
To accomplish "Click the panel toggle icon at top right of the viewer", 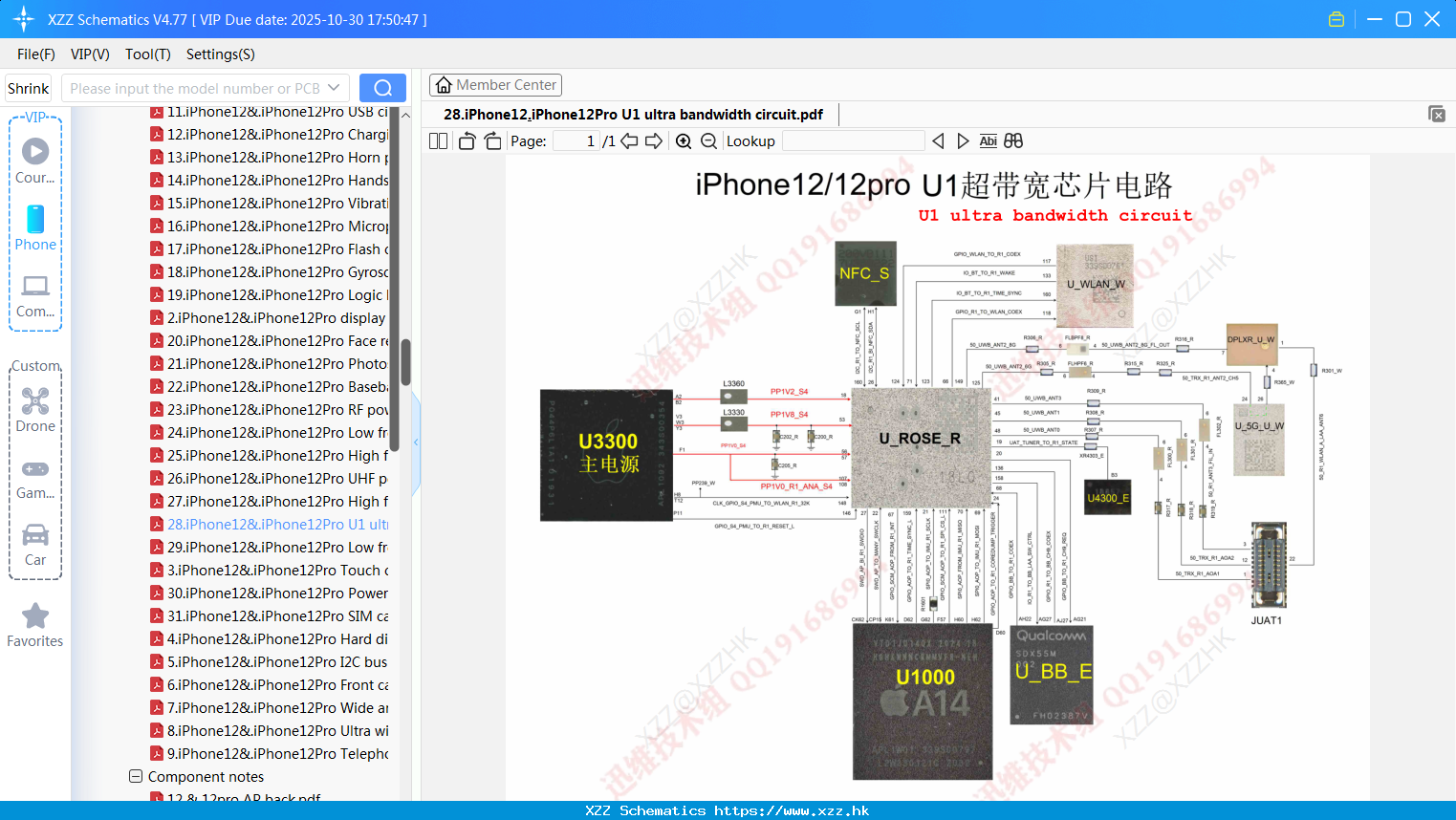I will pos(1437,114).
